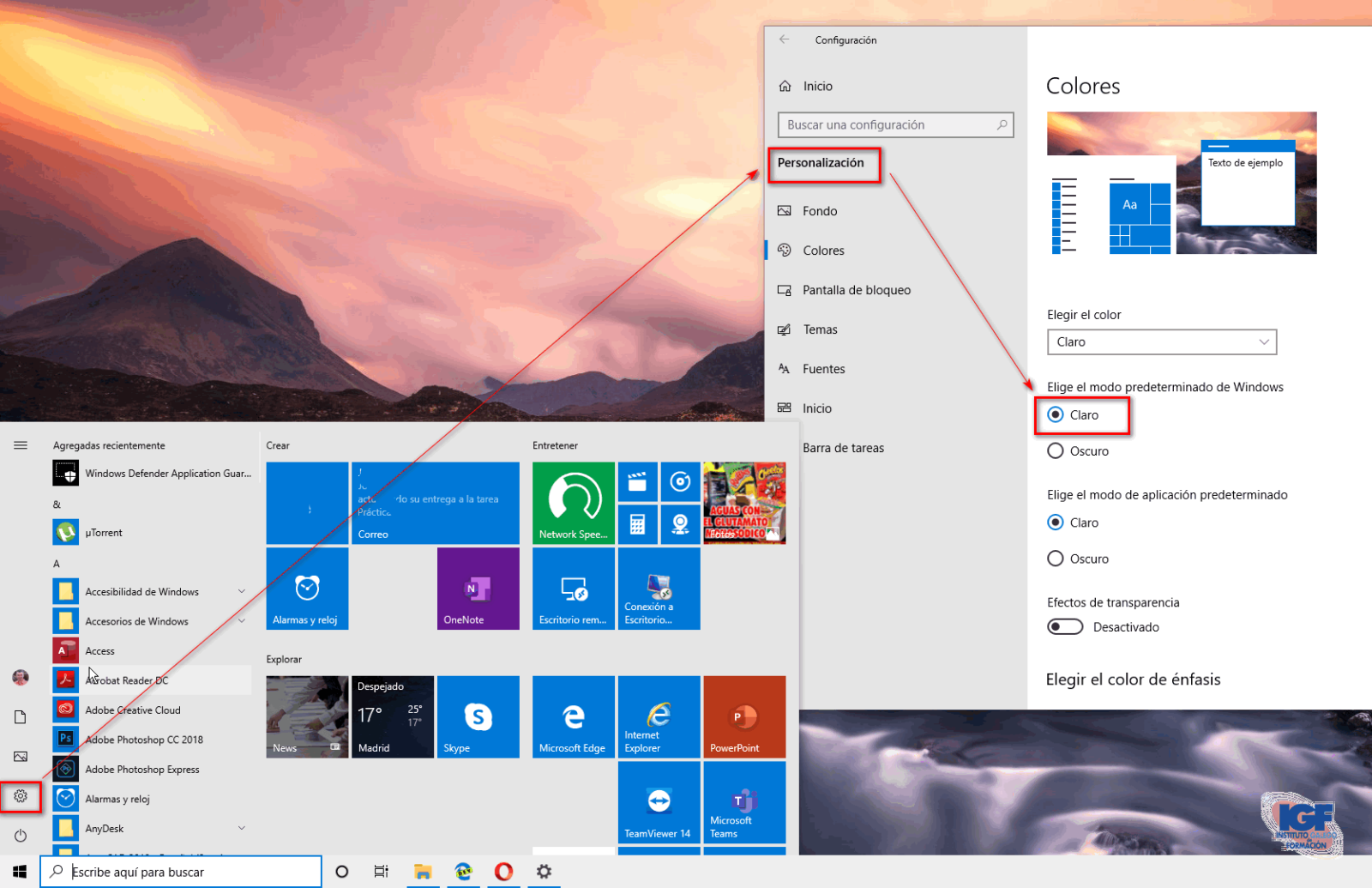The width and height of the screenshot is (1372, 888).
Task: Open Microsoft Edge tile
Action: point(573,716)
